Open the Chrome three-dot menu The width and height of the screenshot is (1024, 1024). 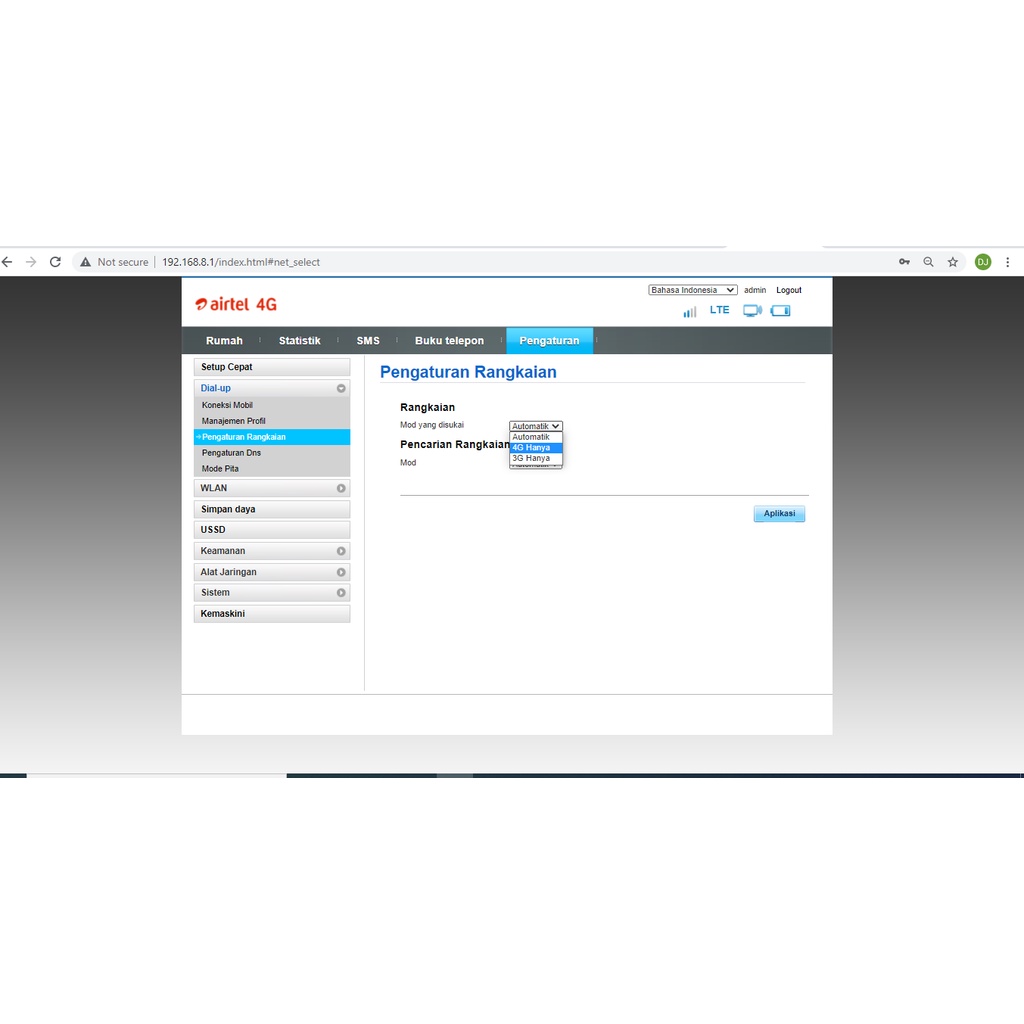[x=1007, y=262]
